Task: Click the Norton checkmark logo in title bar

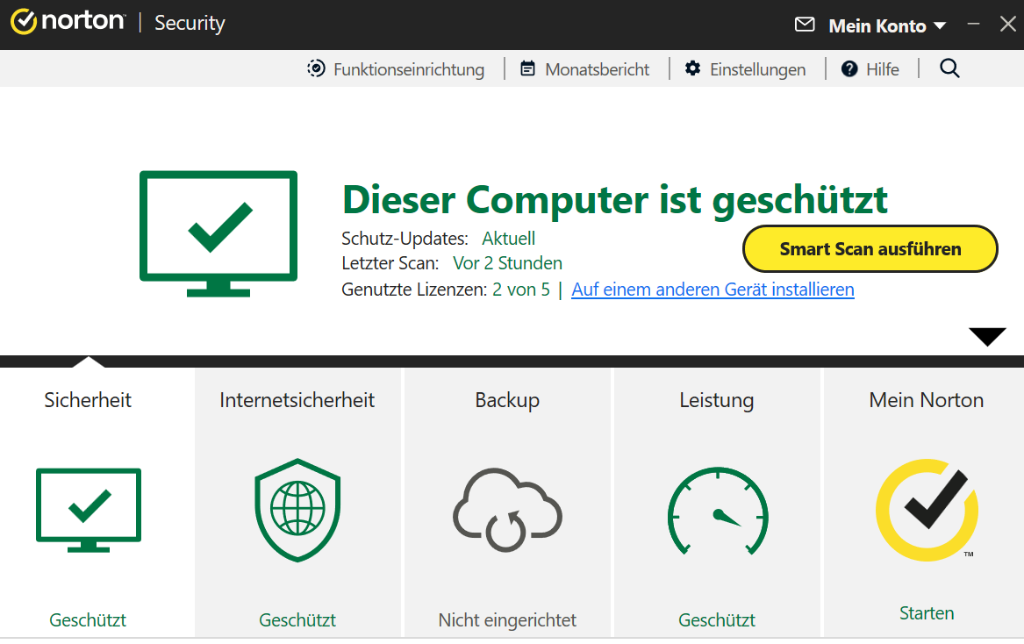Action: click(x=23, y=22)
